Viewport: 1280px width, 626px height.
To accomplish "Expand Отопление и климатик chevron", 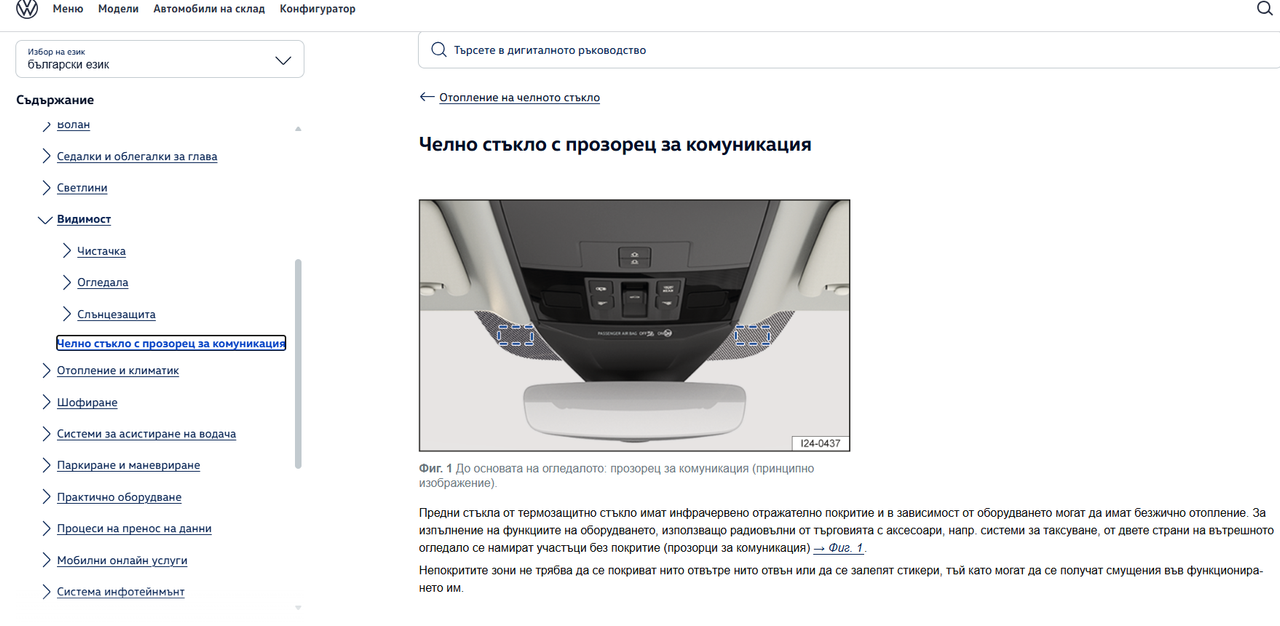I will [x=45, y=370].
